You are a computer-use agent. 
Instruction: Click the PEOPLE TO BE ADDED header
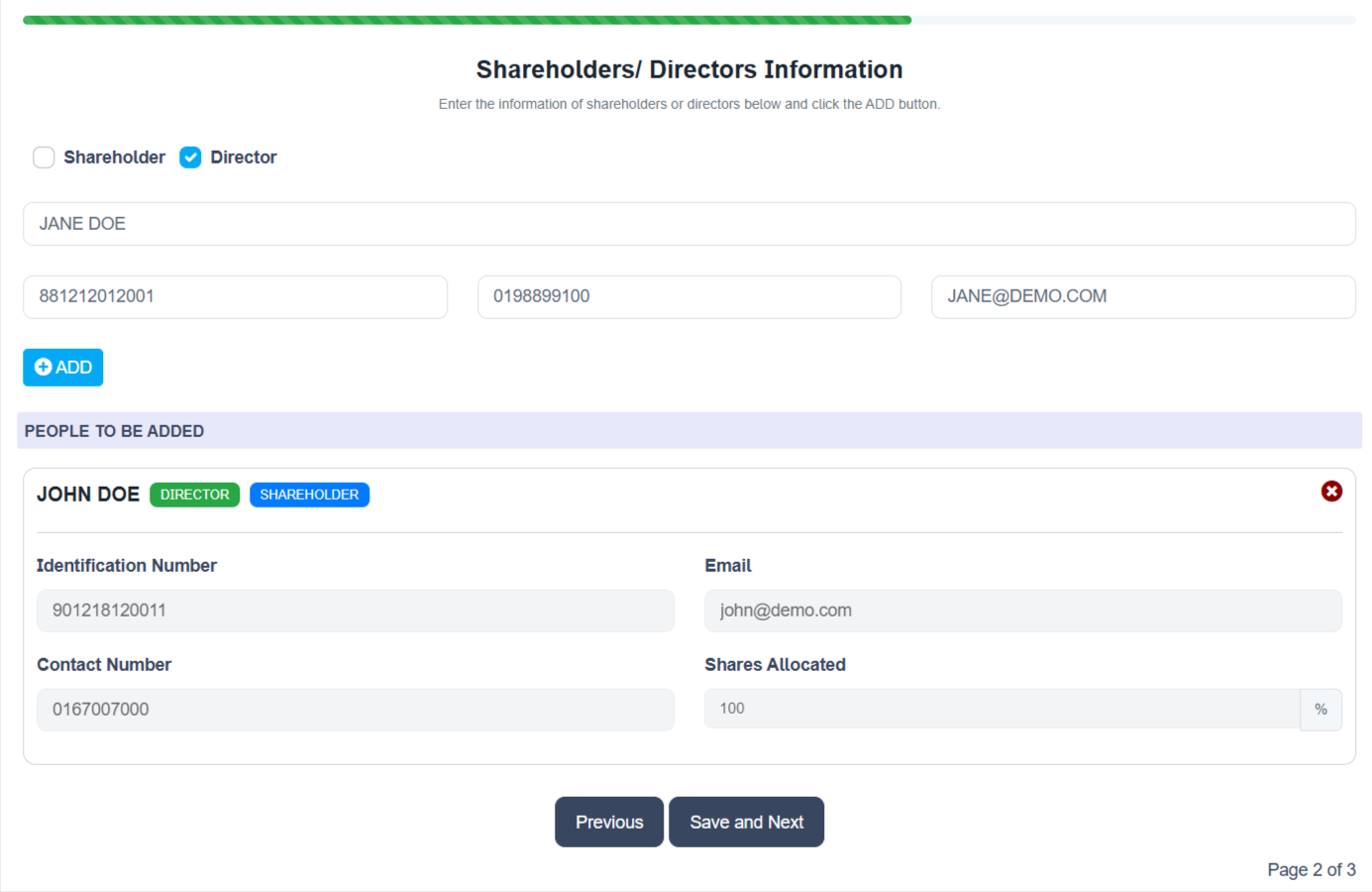click(x=114, y=431)
